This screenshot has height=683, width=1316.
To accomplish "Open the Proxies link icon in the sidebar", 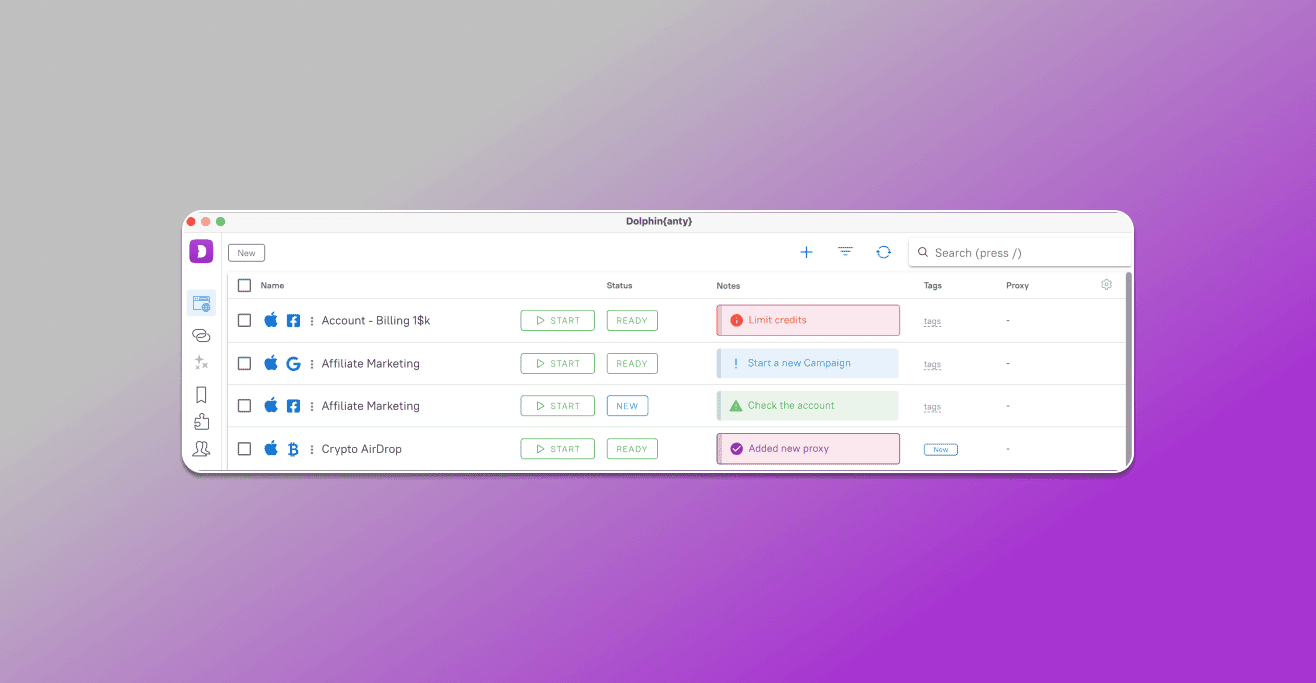I will pyautogui.click(x=201, y=335).
